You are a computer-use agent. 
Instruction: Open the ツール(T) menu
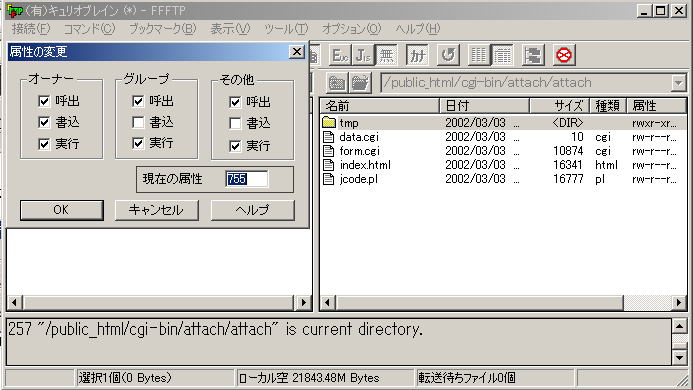286,29
